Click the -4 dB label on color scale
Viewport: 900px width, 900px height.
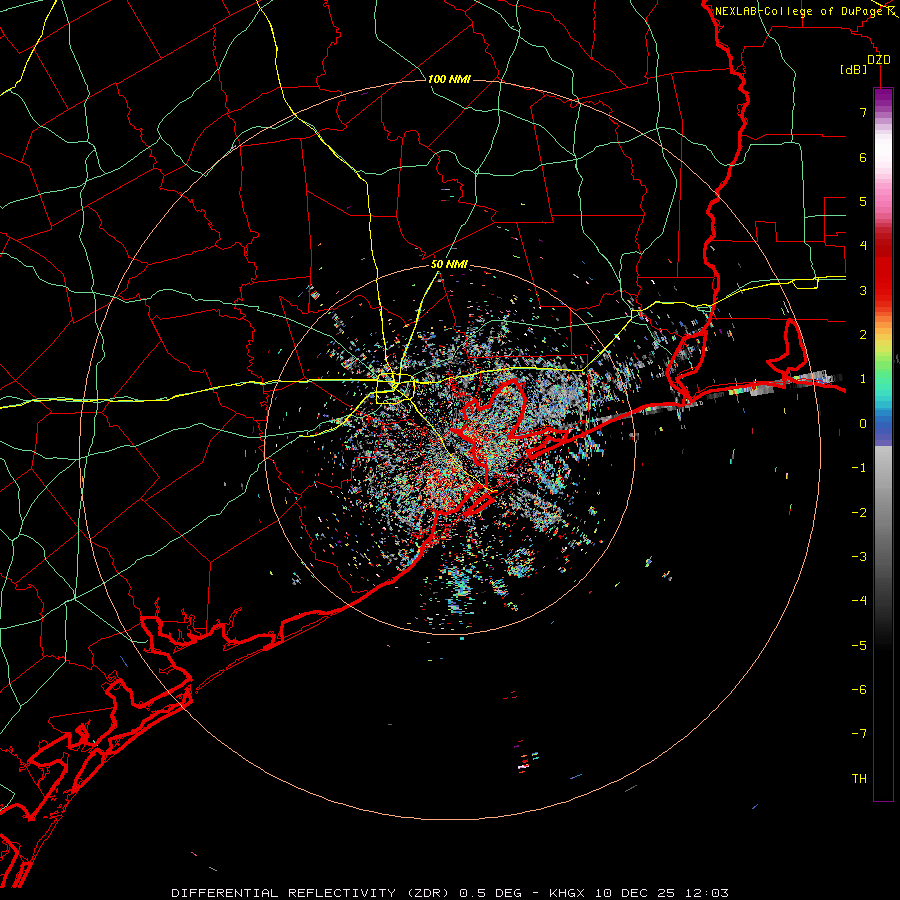pyautogui.click(x=859, y=601)
